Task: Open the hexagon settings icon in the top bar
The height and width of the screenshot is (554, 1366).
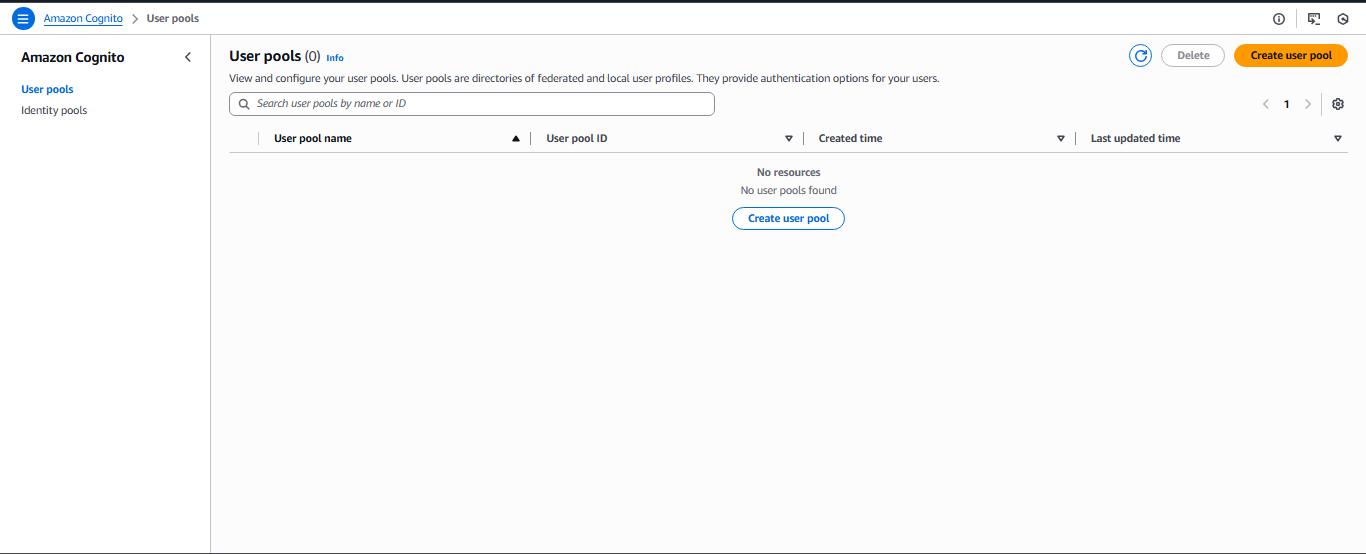Action: point(1343,19)
